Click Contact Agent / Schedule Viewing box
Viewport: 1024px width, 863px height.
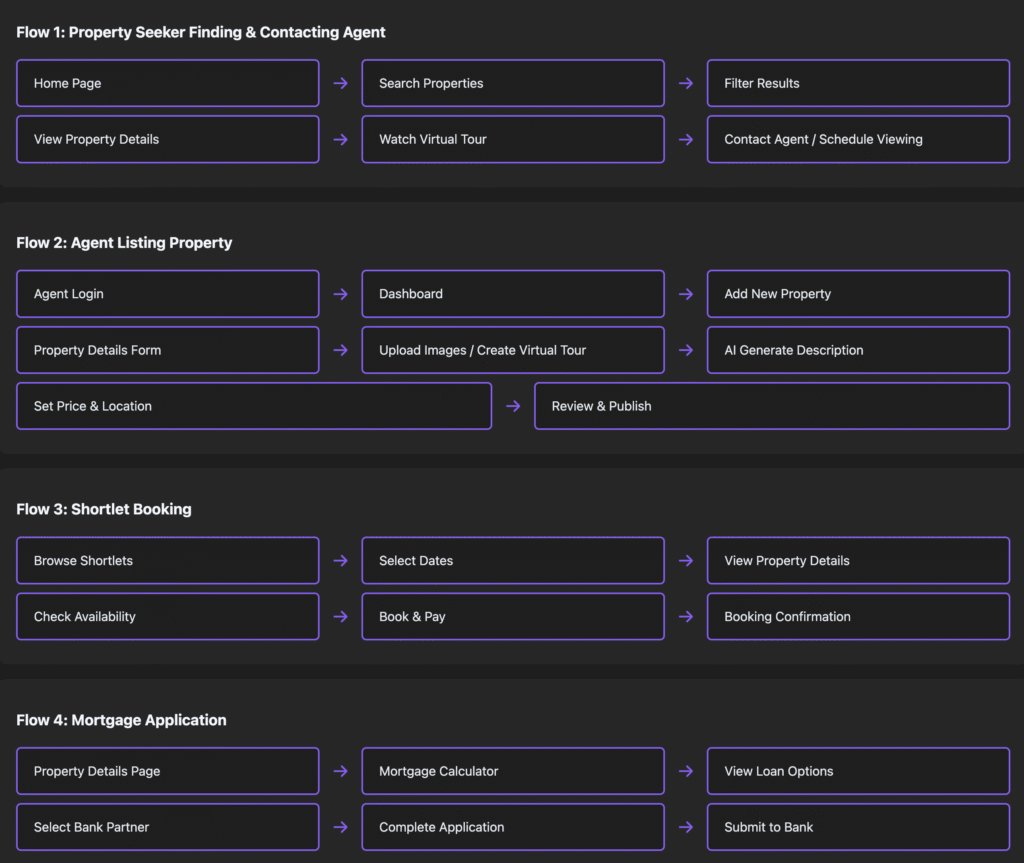pyautogui.click(x=858, y=139)
